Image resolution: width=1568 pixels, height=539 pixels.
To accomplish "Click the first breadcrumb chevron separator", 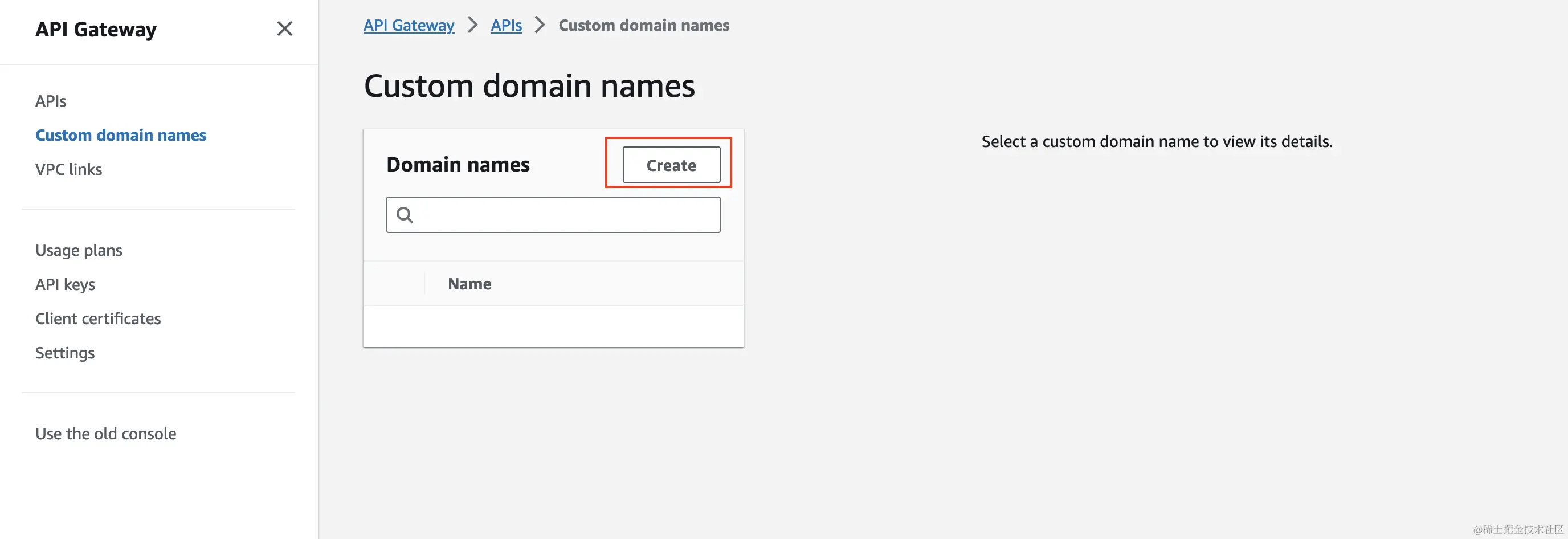I will click(x=472, y=26).
